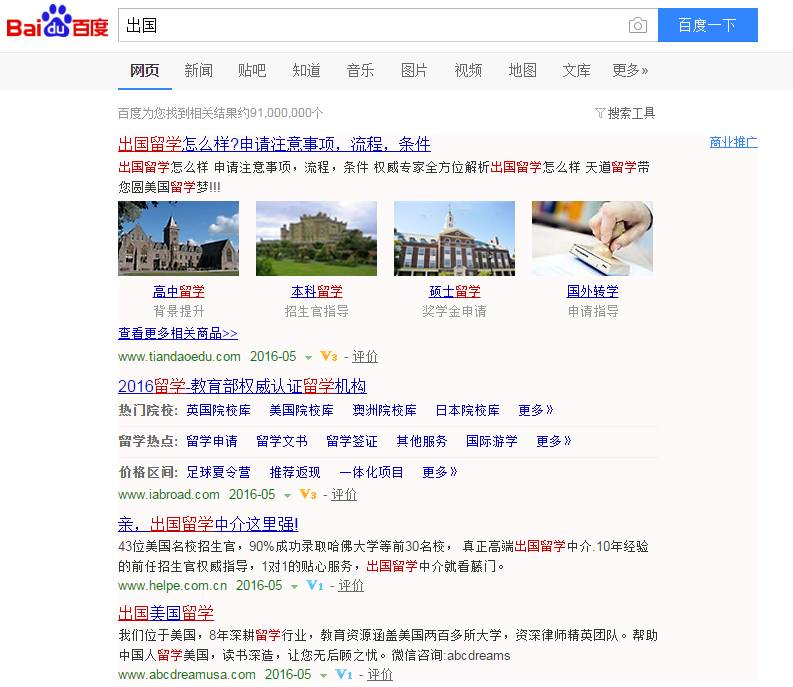Expand 更多» in 价格区间 row
The width and height of the screenshot is (793, 687).
click(x=439, y=473)
